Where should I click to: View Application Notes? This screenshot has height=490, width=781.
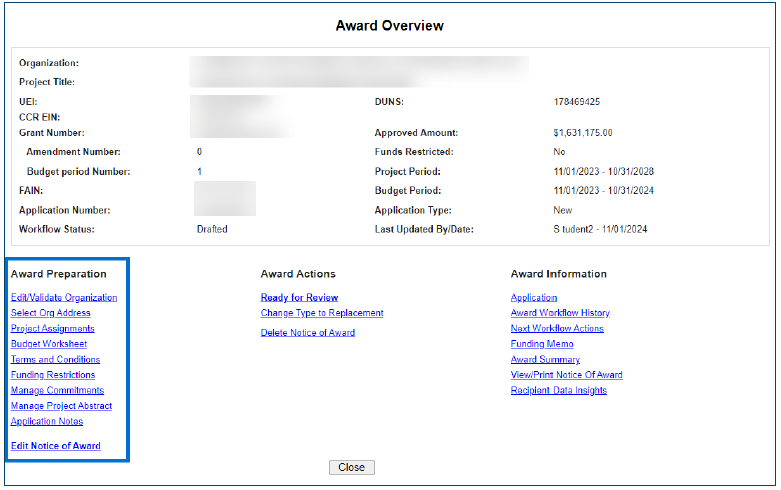pyautogui.click(x=47, y=421)
